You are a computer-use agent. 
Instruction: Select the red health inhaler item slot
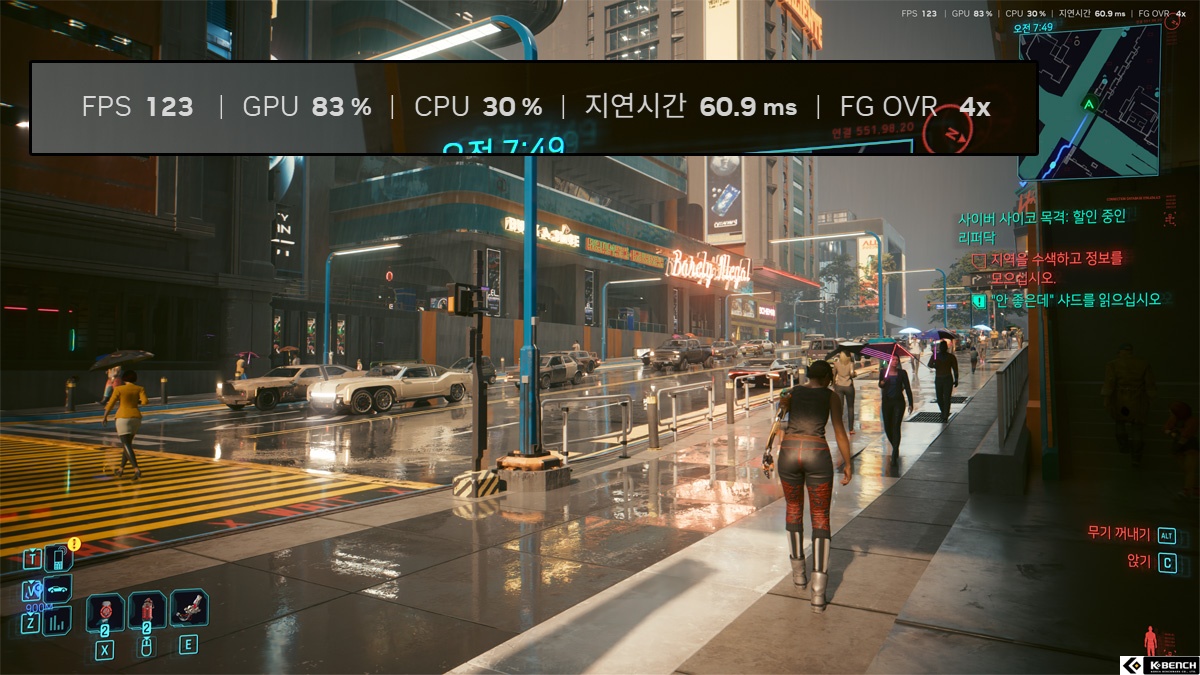(x=105, y=611)
